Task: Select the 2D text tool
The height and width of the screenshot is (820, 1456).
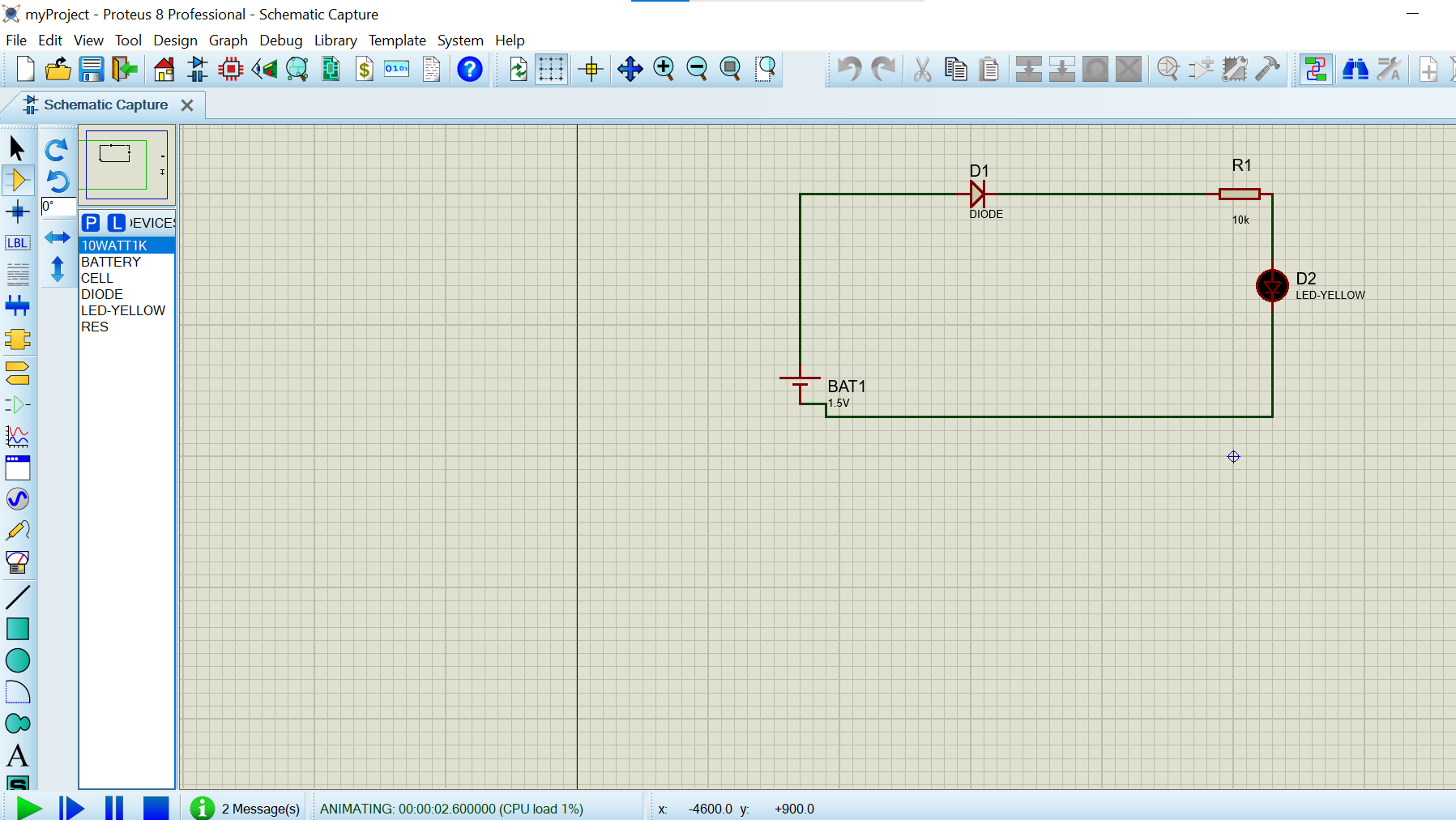Action: tap(18, 756)
